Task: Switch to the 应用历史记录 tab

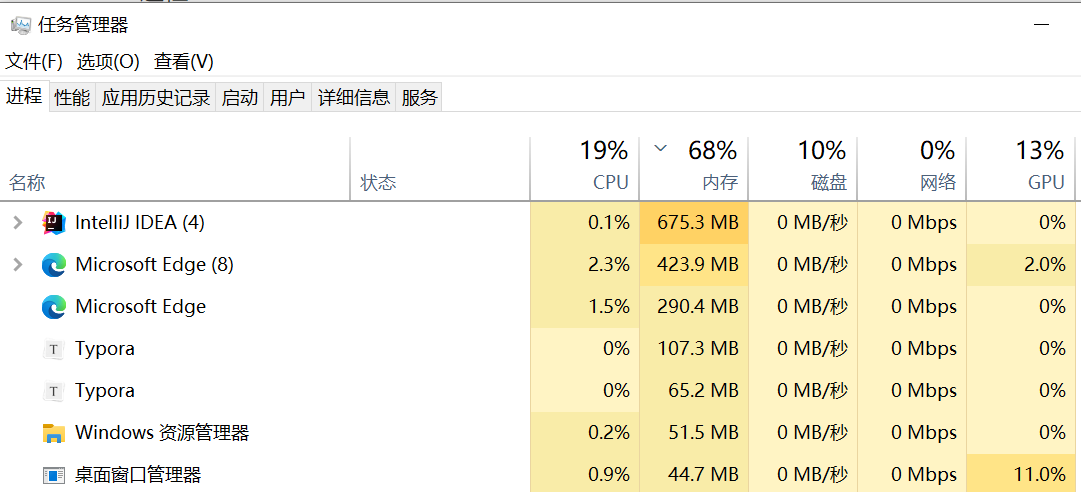Action: 156,97
